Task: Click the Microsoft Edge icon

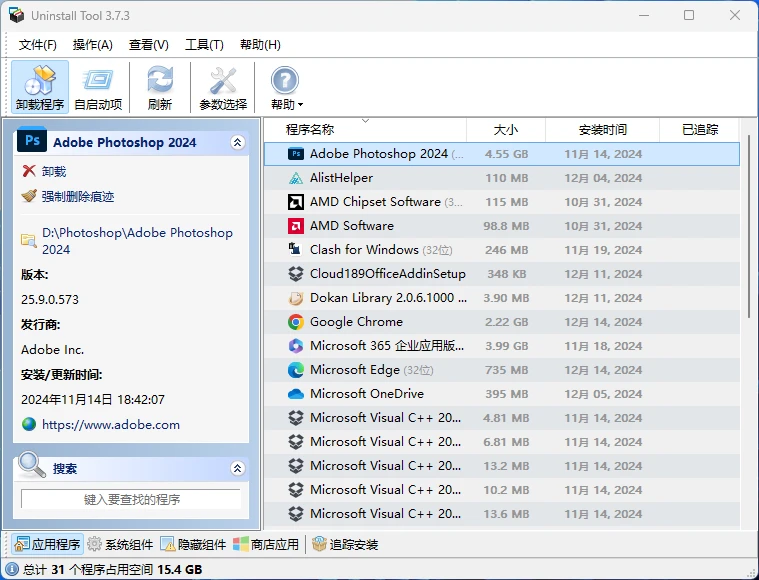Action: click(296, 370)
